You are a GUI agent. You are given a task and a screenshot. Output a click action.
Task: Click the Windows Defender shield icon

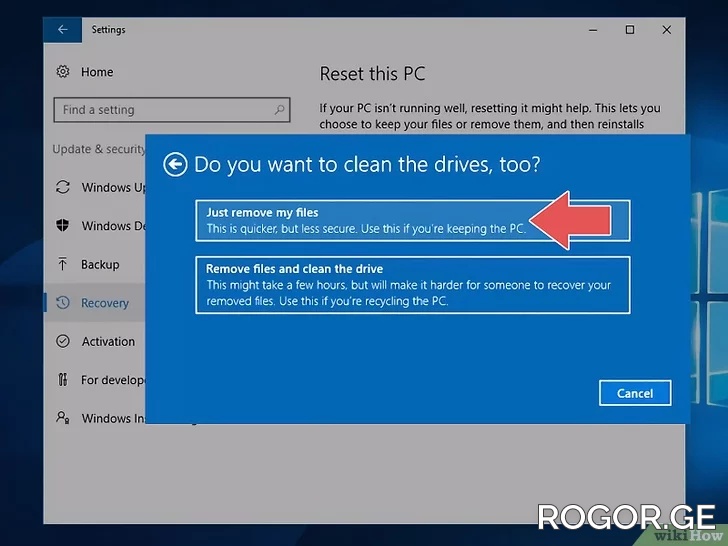coord(63,226)
